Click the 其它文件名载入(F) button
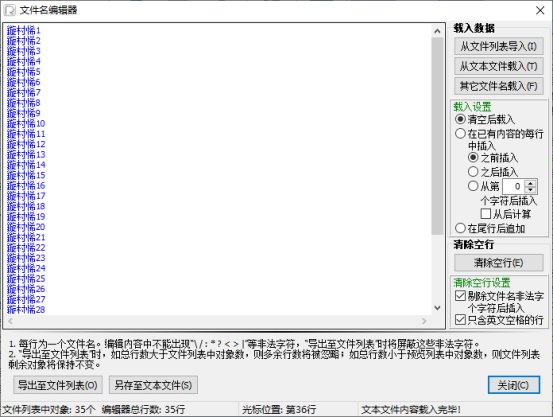The width and height of the screenshot is (553, 417). (x=498, y=86)
